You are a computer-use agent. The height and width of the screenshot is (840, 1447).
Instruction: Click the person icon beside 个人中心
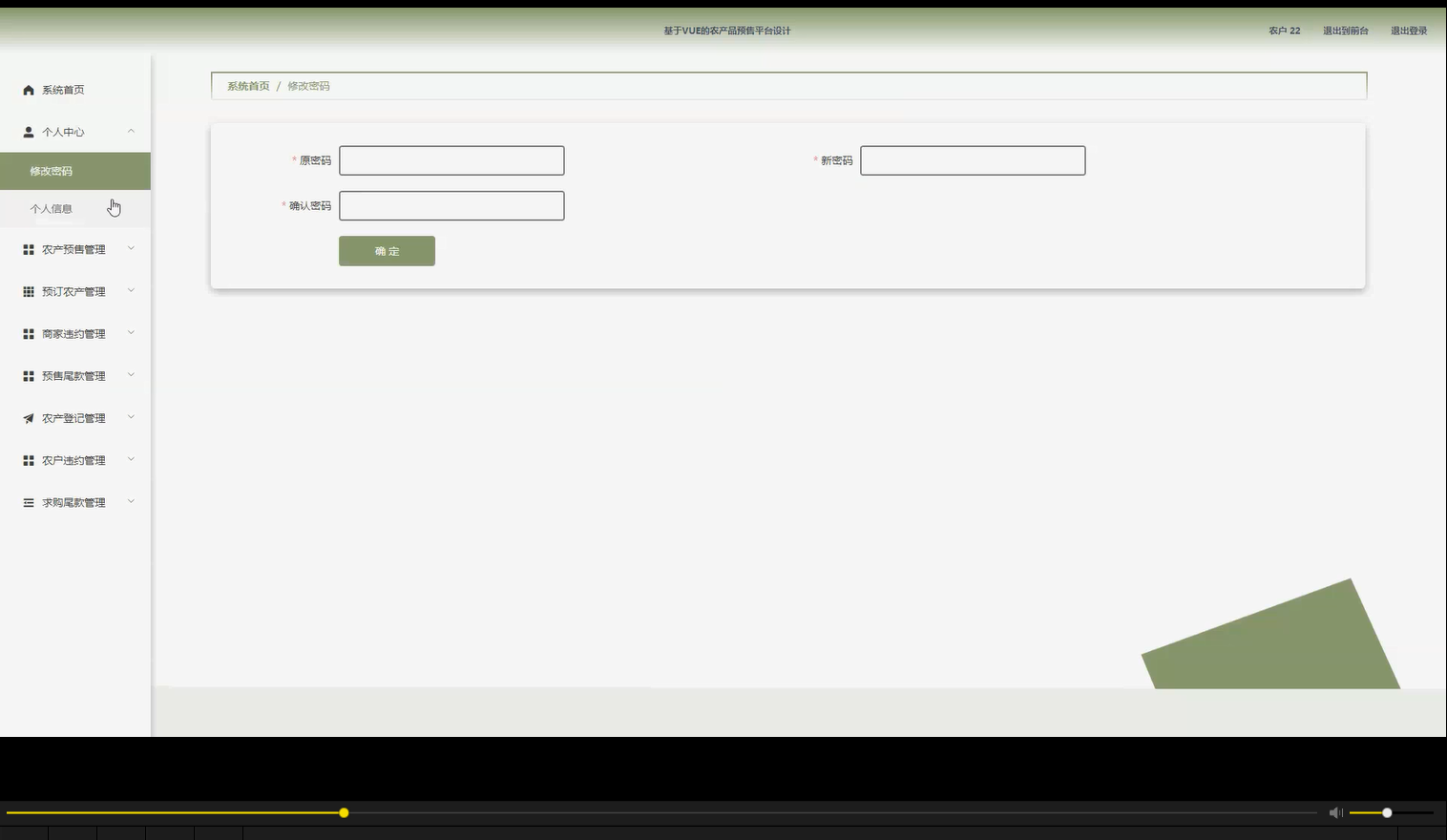click(29, 132)
